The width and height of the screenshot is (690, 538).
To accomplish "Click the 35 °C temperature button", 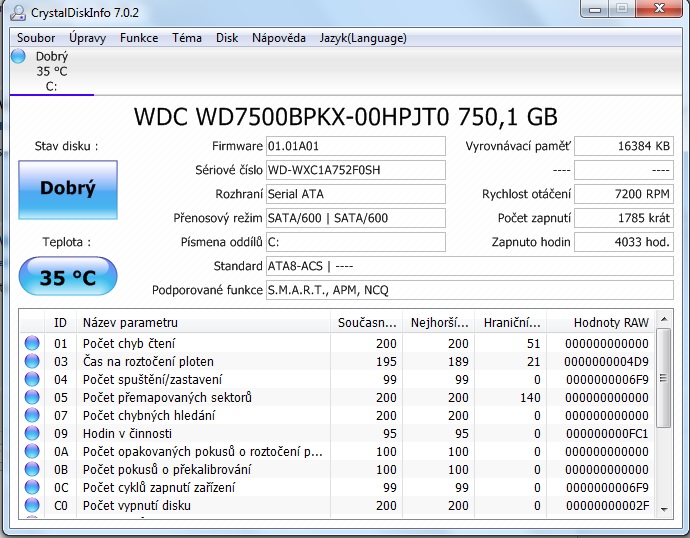I will pos(68,276).
